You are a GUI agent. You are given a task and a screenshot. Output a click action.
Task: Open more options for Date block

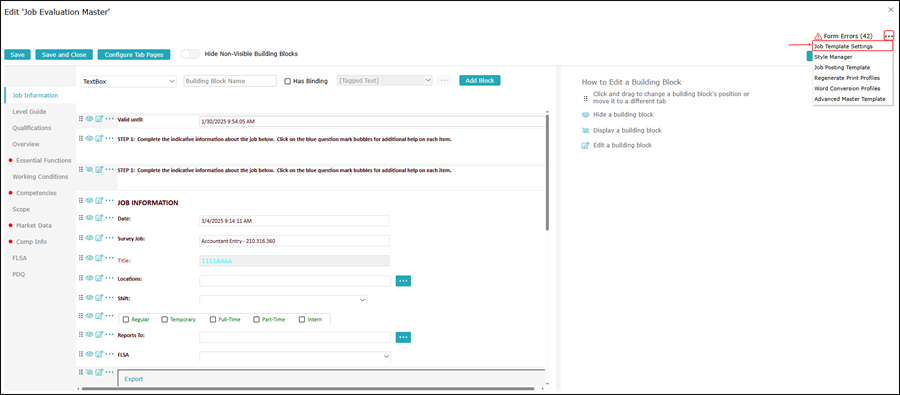point(109,218)
